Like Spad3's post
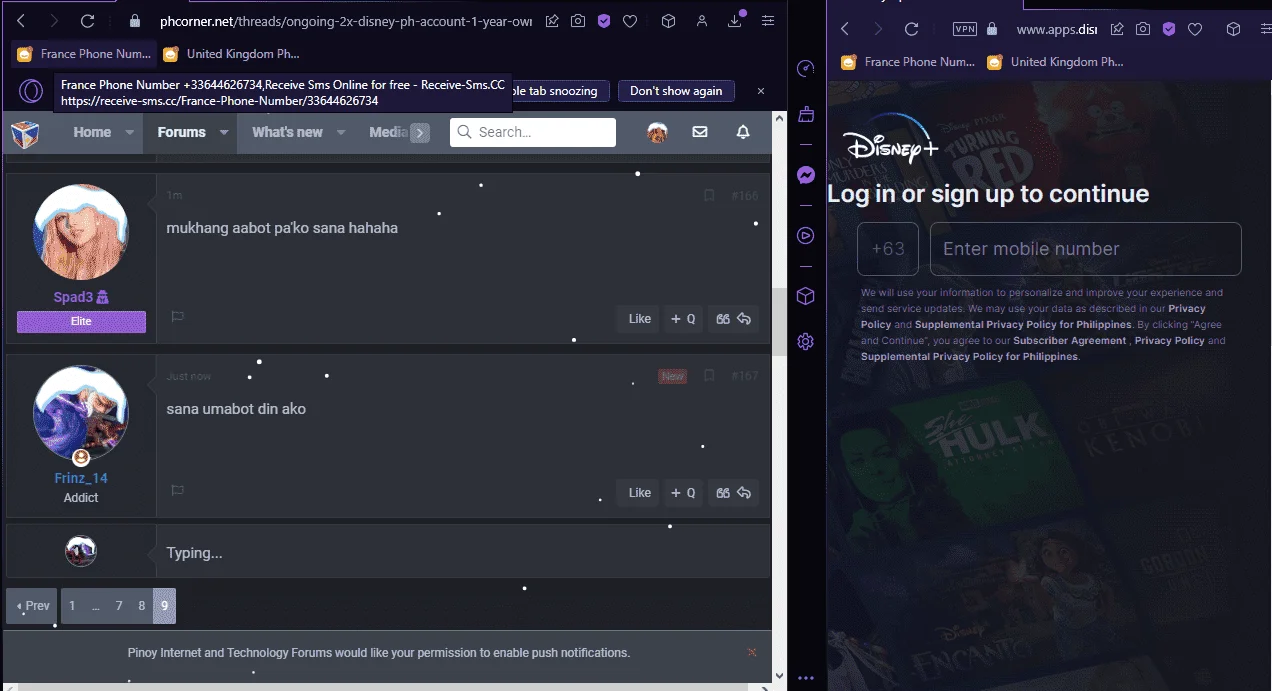This screenshot has height=691, width=1272. [640, 319]
